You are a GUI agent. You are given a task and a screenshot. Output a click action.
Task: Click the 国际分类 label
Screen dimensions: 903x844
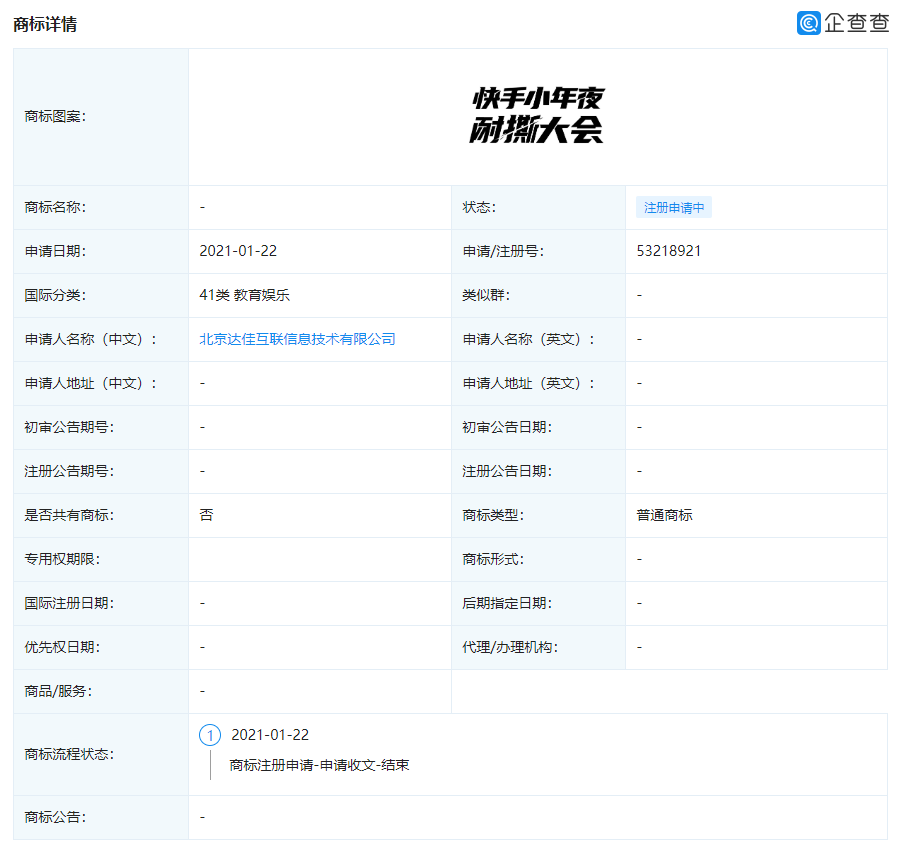coord(55,295)
